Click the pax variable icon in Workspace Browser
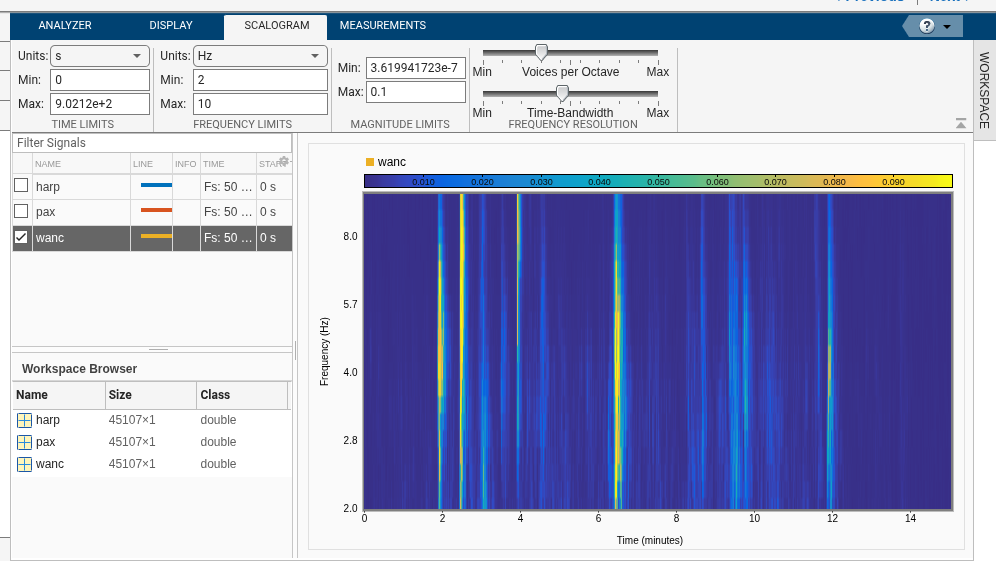Image resolution: width=996 pixels, height=561 pixels. pyautogui.click(x=25, y=442)
